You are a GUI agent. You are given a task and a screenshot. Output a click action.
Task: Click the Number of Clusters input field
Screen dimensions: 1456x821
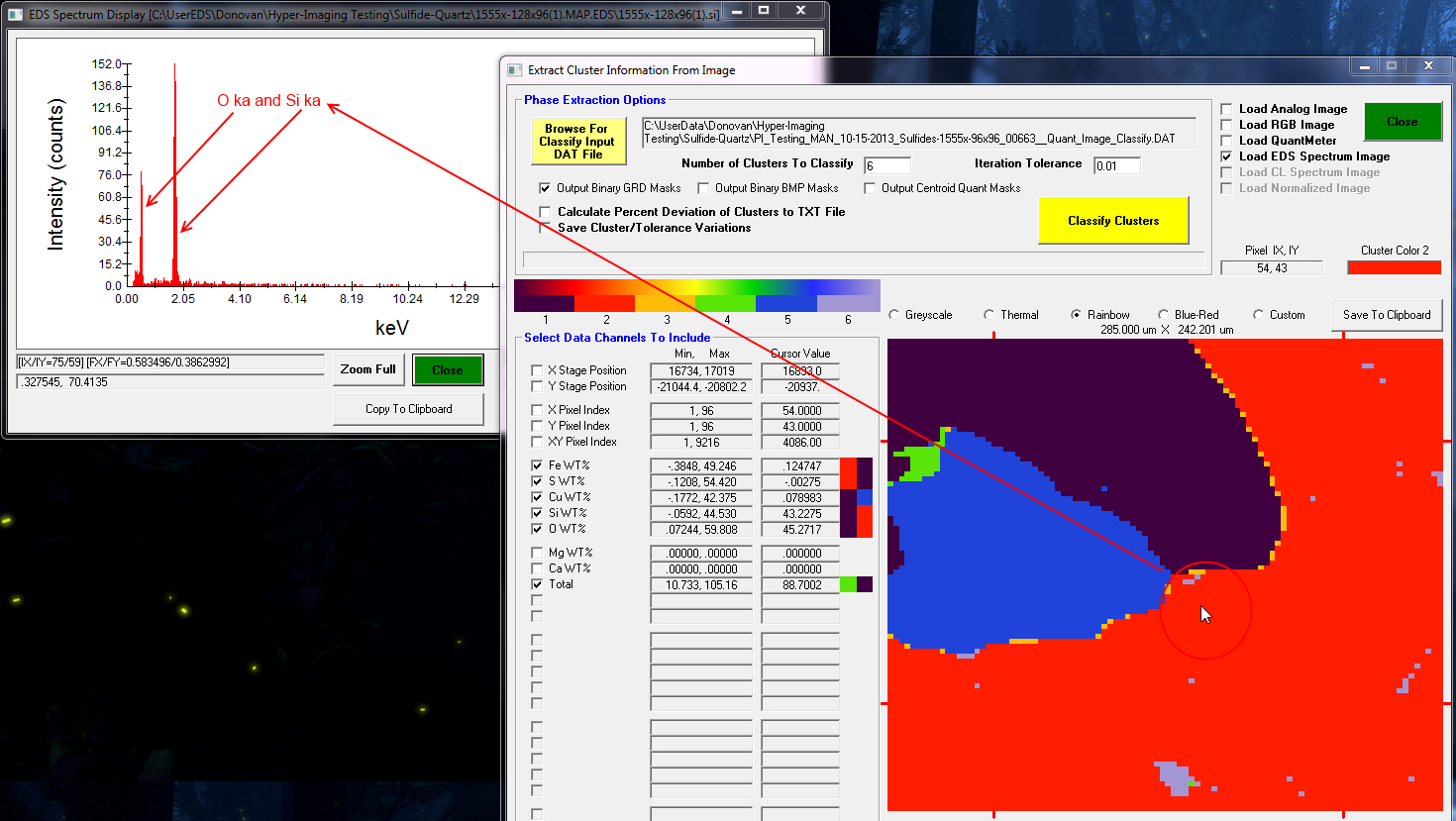click(x=886, y=165)
